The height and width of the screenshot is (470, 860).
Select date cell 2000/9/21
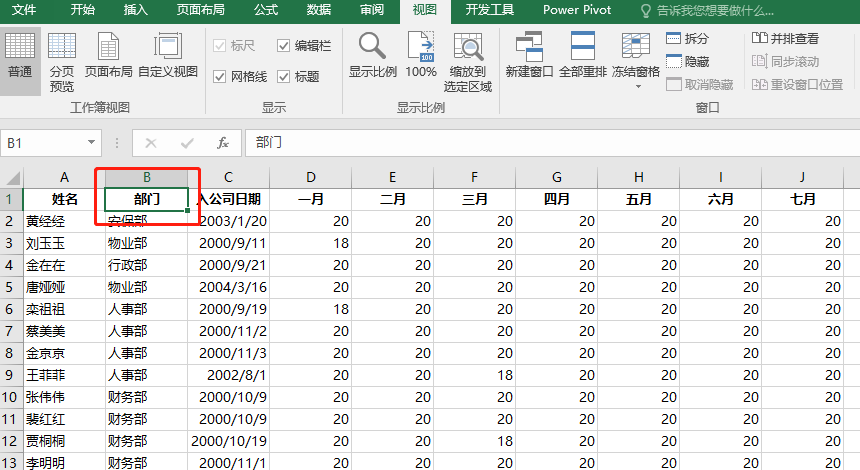point(228,265)
